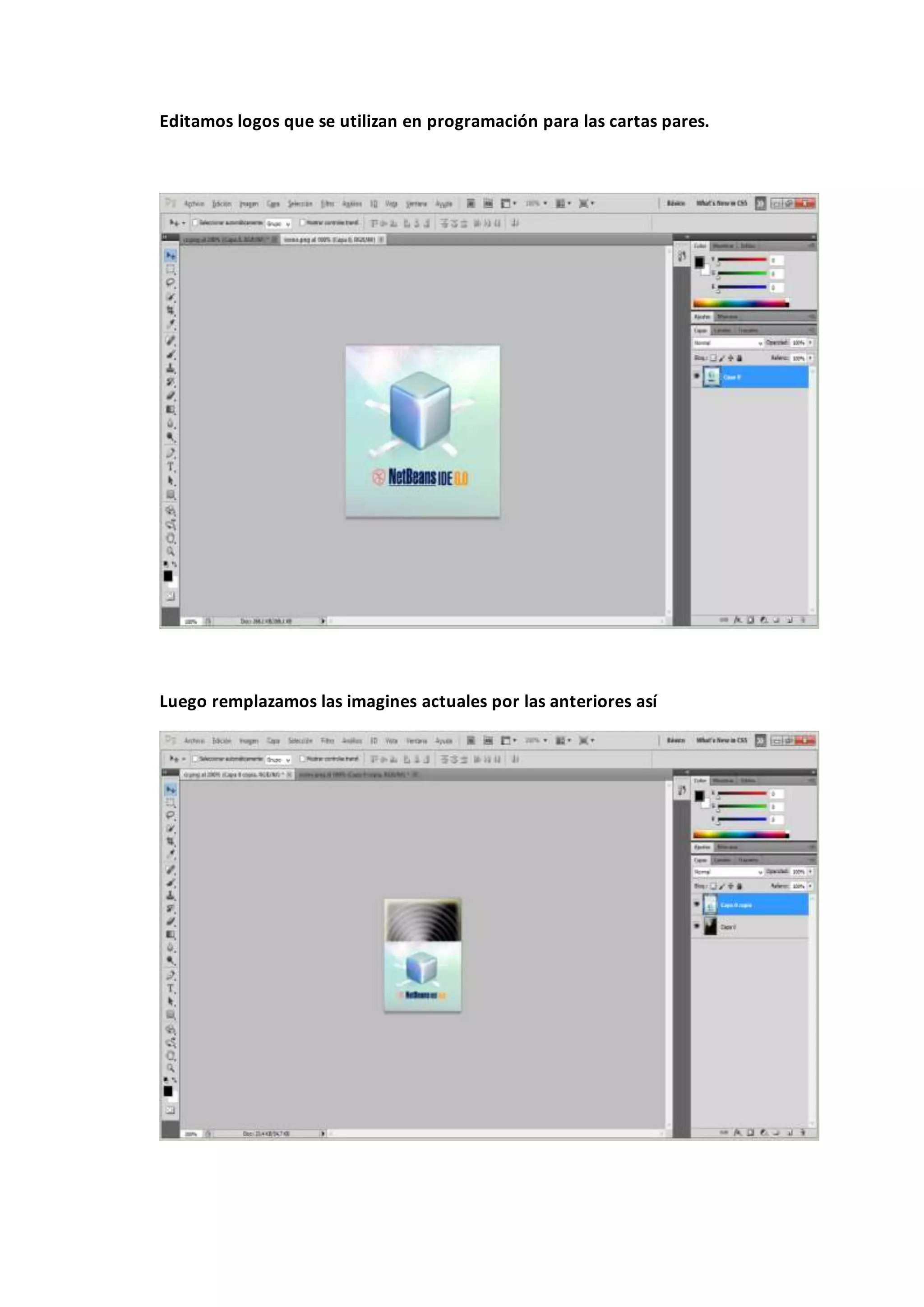Screen dimensions: 924x1307
Task: Click the Básico workspace button in first screenshot
Action: 675,203
